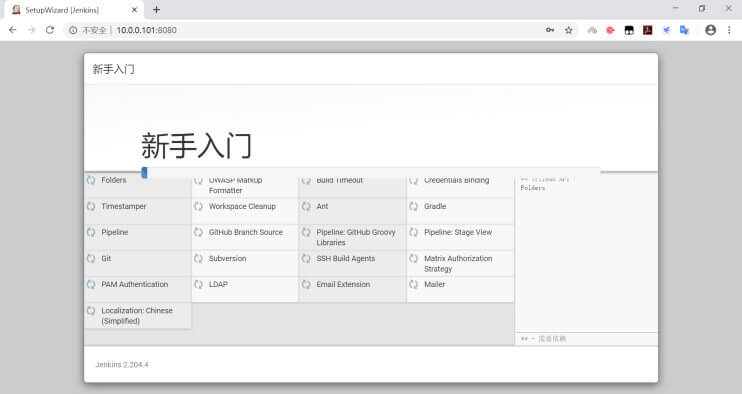Click the Gradle plugin spinner icon
The image size is (742, 394).
414,206
